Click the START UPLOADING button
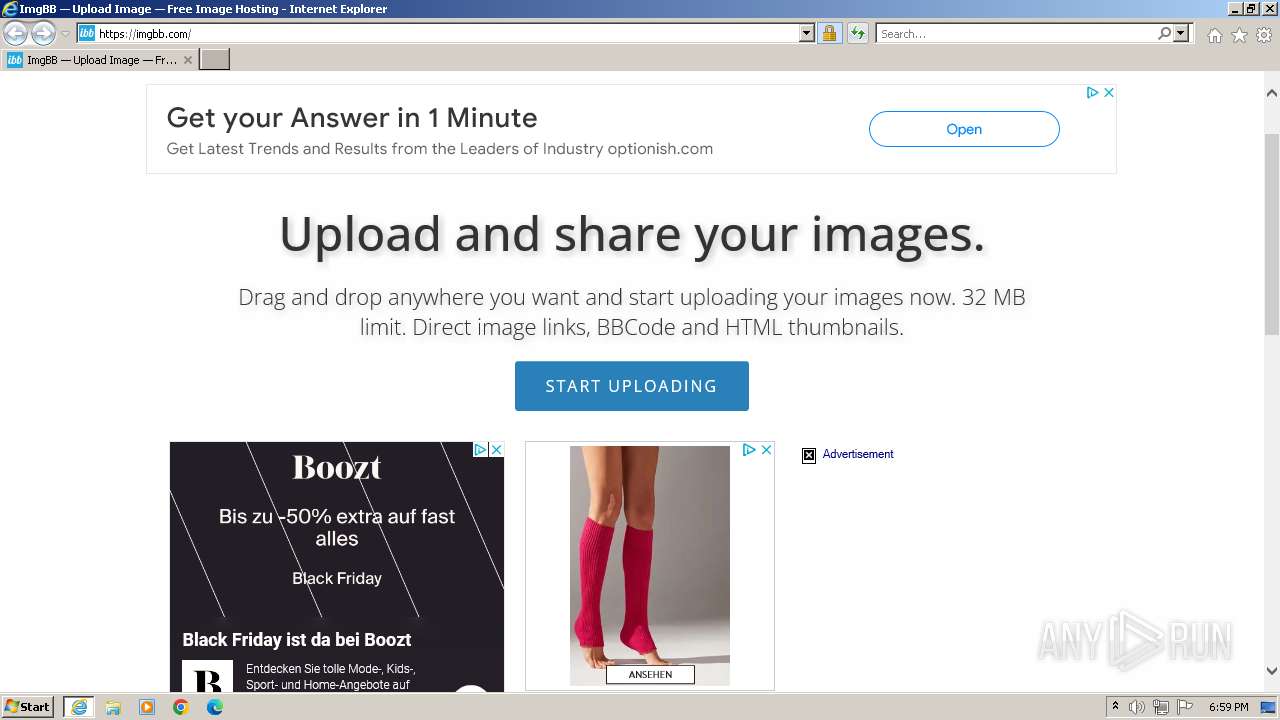1280x720 pixels. (631, 386)
